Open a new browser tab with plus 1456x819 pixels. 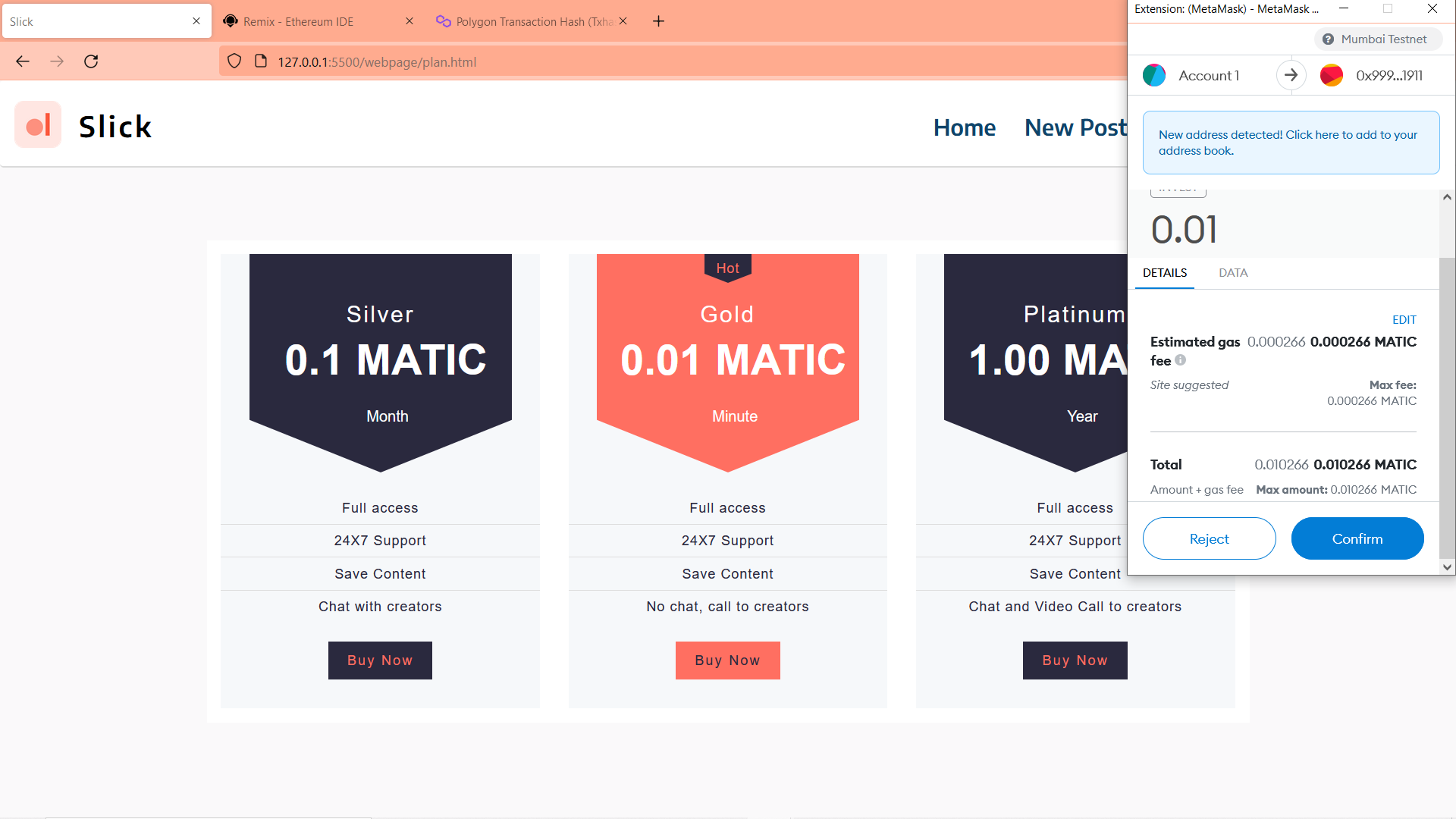658,21
